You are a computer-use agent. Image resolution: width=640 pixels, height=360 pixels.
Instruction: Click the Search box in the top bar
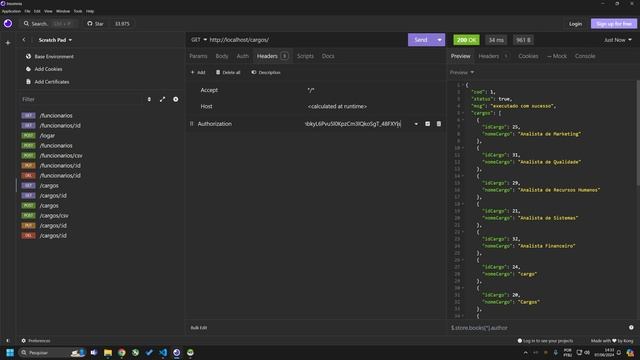pyautogui.click(x=50, y=24)
